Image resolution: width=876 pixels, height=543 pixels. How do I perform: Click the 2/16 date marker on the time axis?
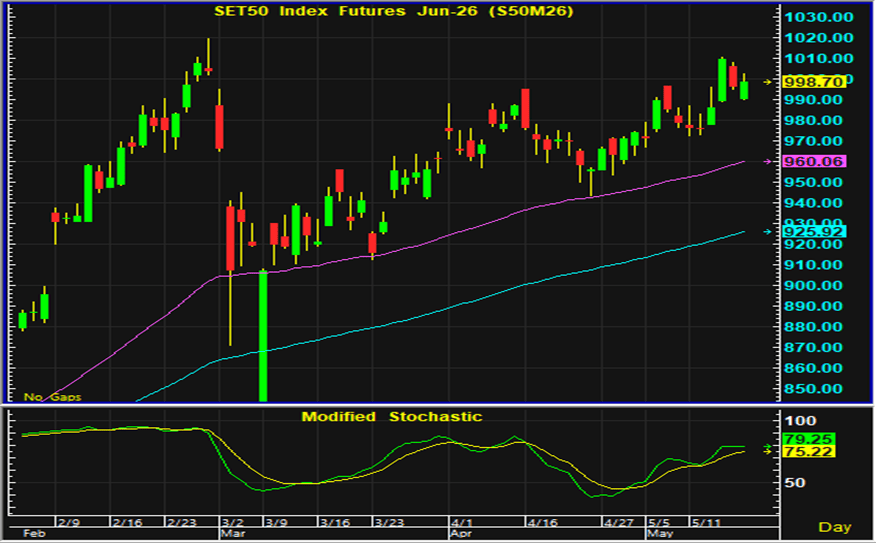[x=127, y=523]
